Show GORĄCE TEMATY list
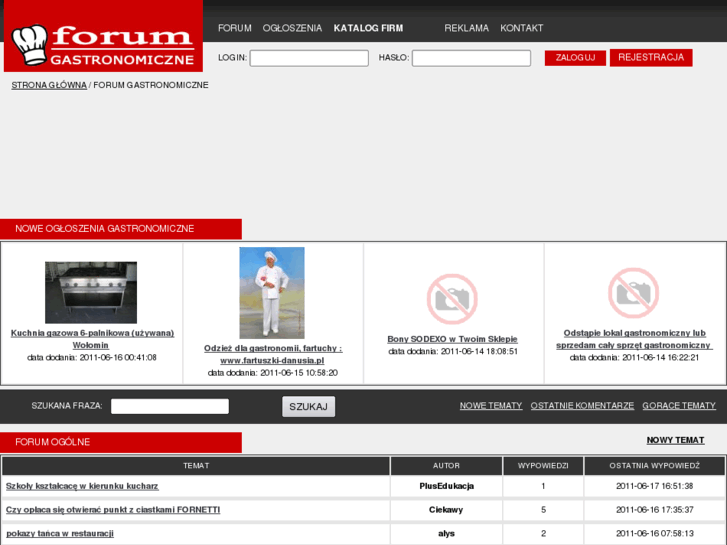Image resolution: width=727 pixels, height=545 pixels. 679,406
